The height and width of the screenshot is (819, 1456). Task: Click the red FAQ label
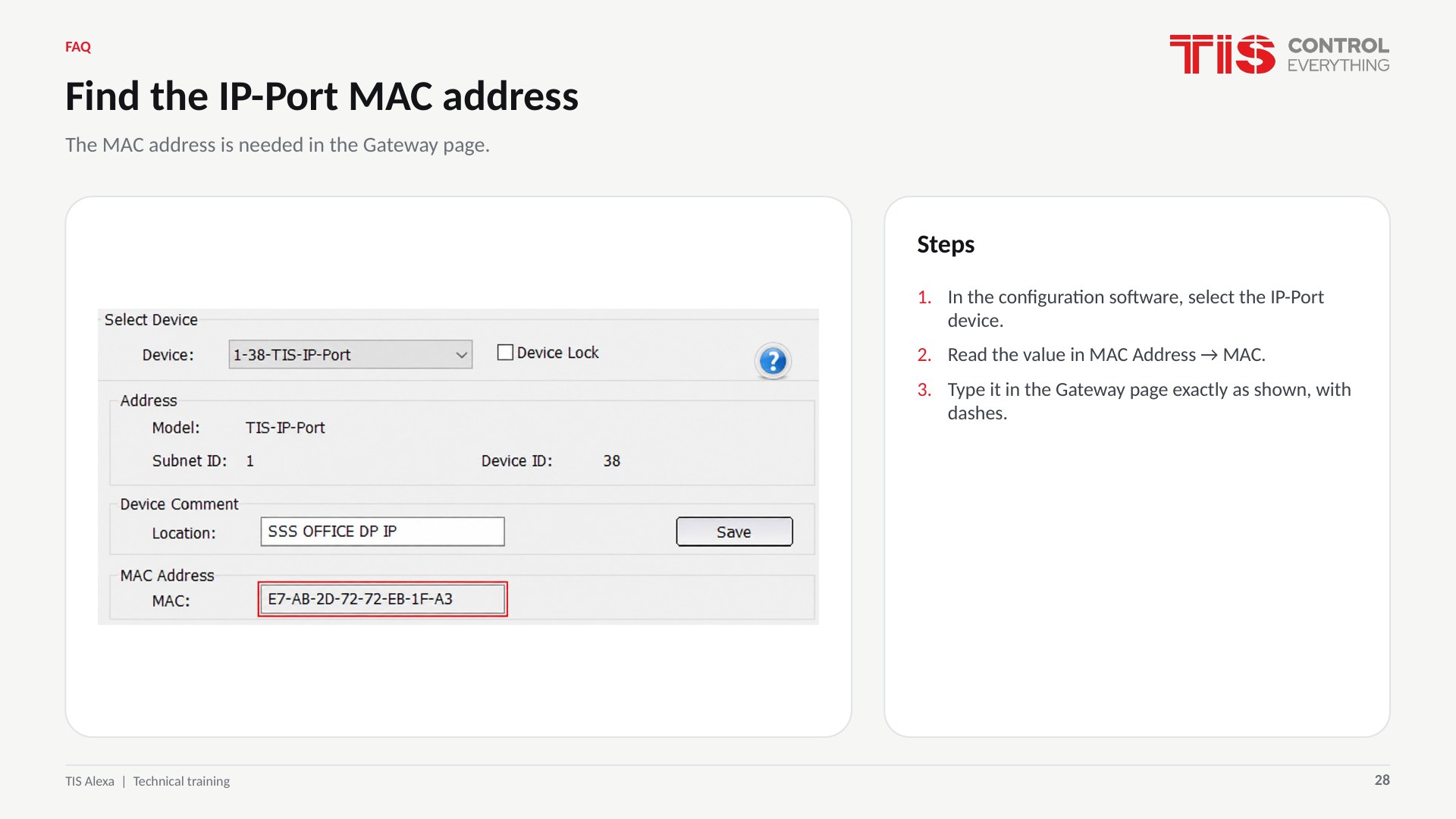[x=78, y=47]
